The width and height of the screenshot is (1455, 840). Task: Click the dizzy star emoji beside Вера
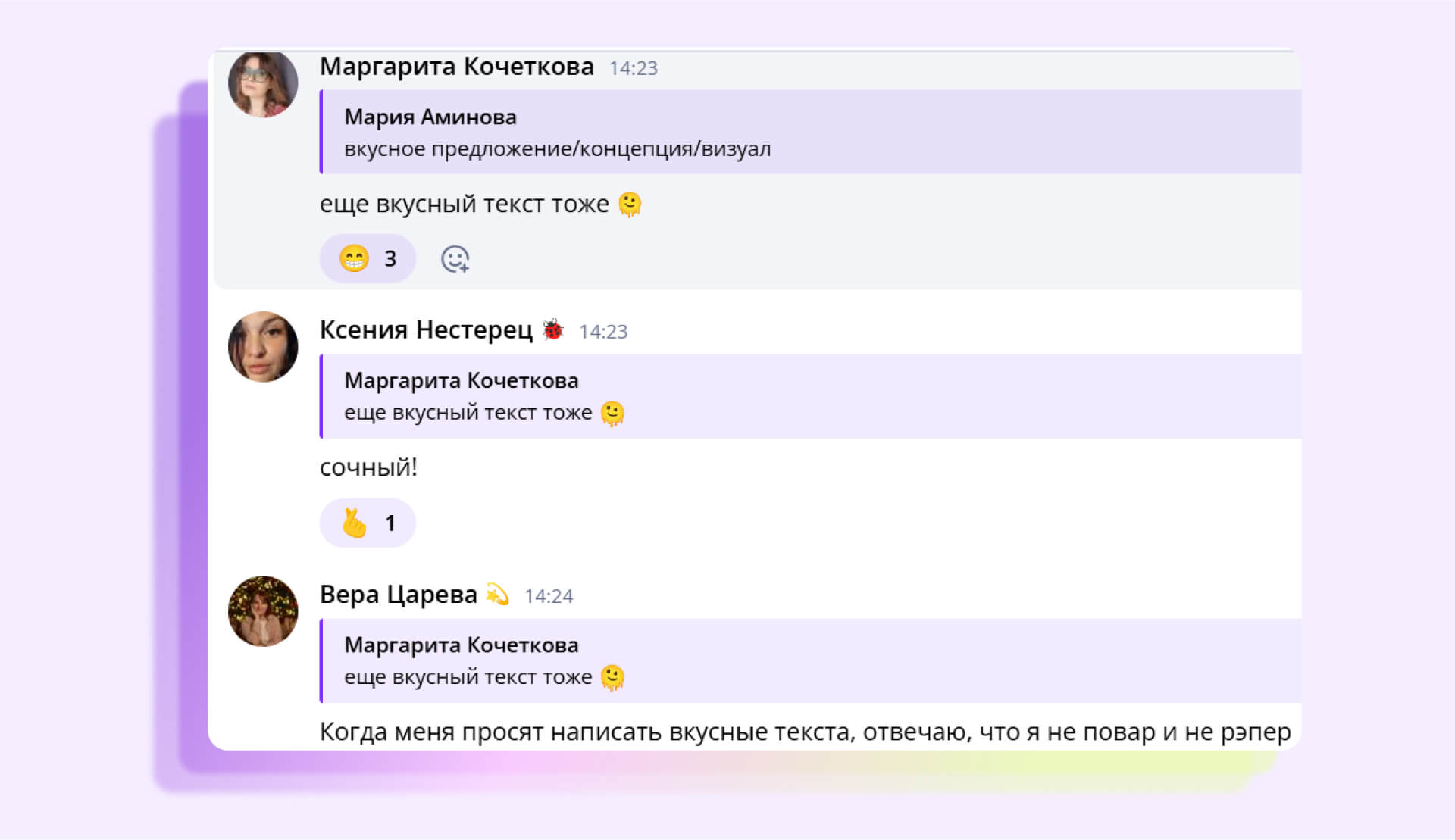click(x=497, y=595)
